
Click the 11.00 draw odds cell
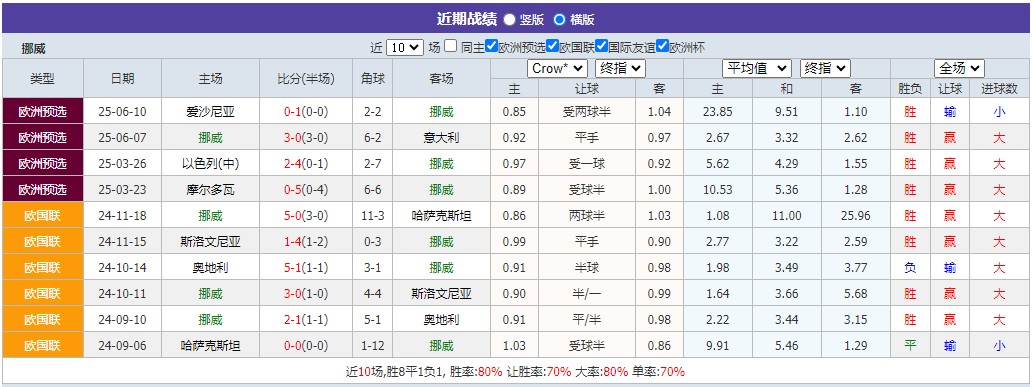(787, 216)
